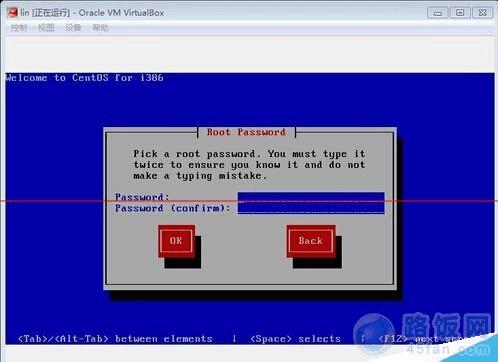This screenshot has height=362, width=498.
Task: Open the 设备 menu
Action: coord(73,28)
